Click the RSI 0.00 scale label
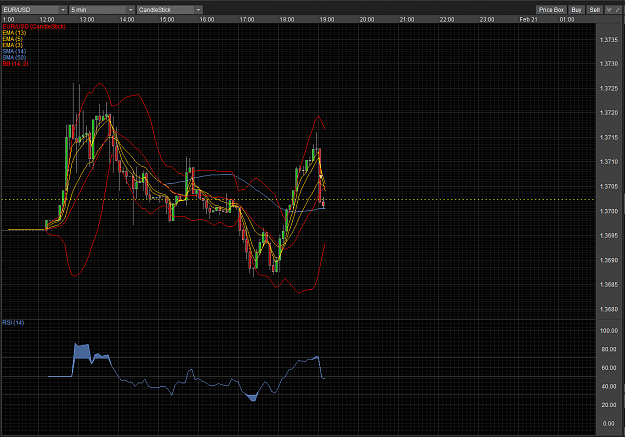The image size is (625, 437). (609, 423)
